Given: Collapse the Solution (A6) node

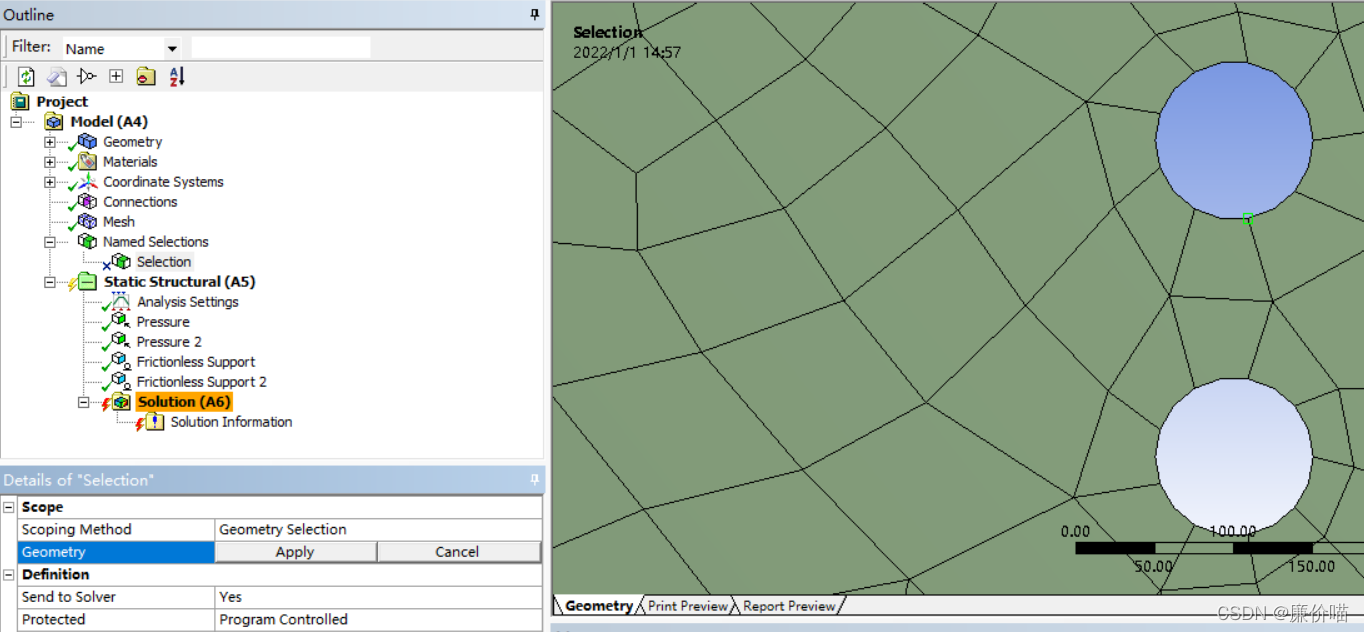Looking at the screenshot, I should click(x=84, y=402).
